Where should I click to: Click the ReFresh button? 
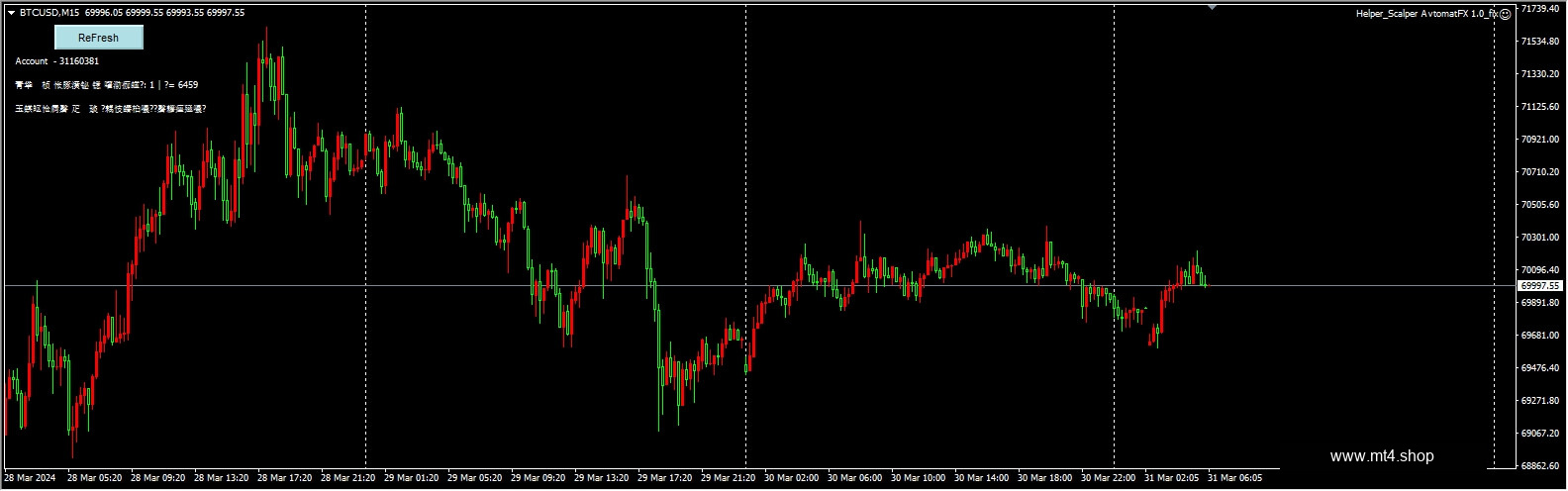pos(98,38)
